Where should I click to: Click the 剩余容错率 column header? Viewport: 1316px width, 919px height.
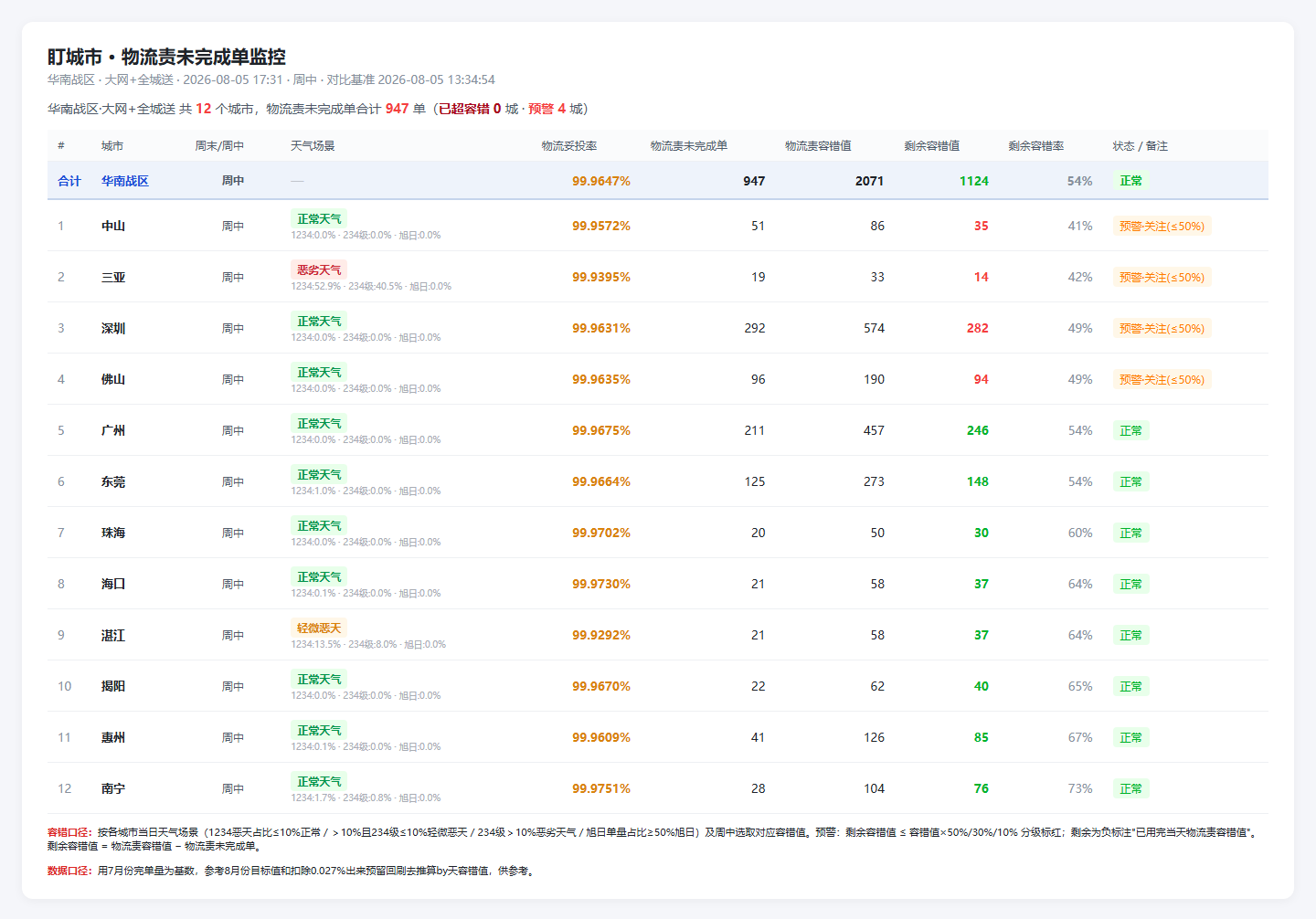coord(1036,146)
